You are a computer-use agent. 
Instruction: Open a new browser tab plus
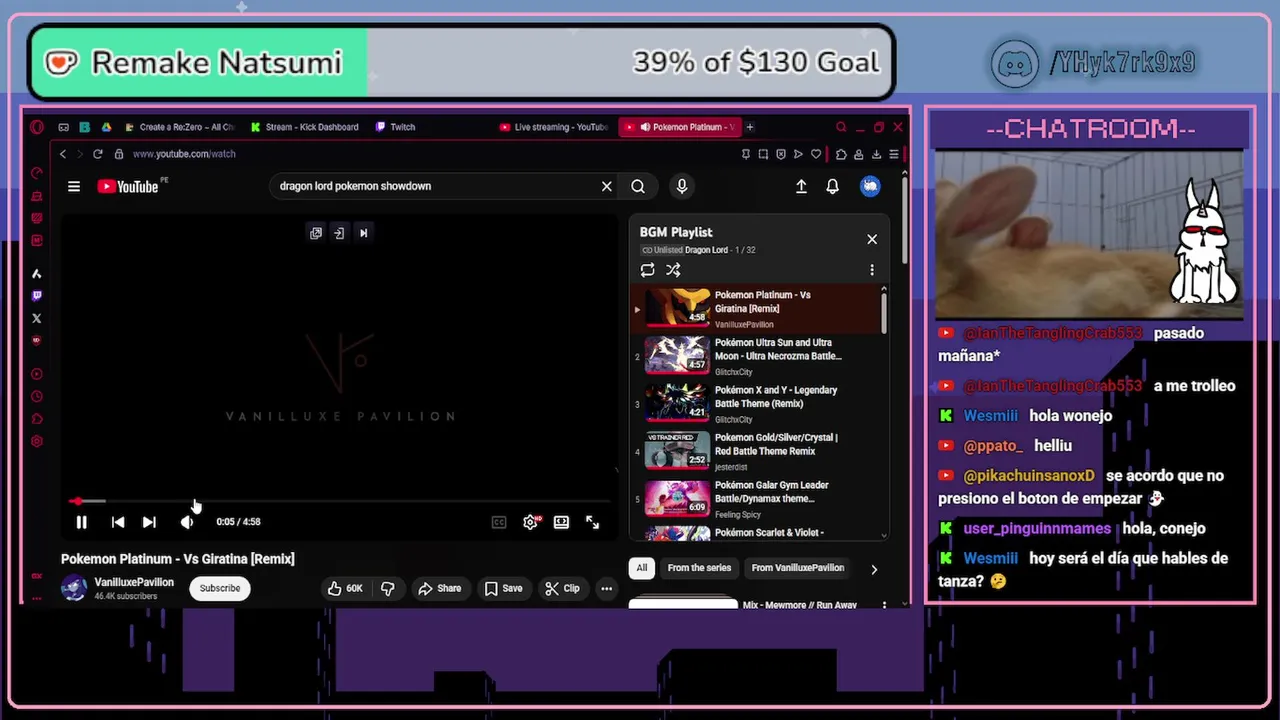749,127
